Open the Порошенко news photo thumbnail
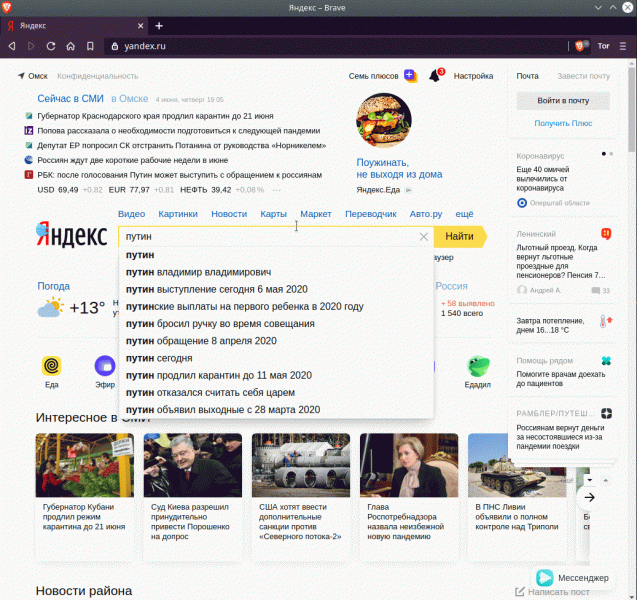637x600 pixels. pos(193,465)
